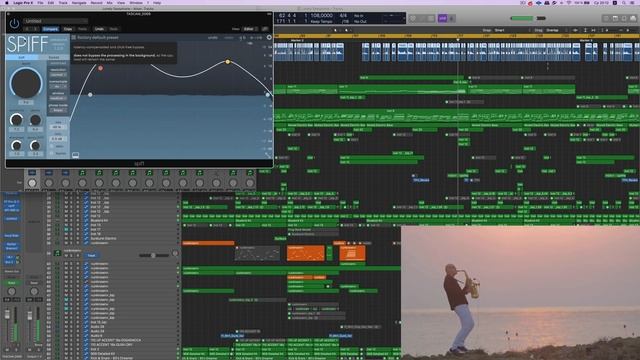Click the resize handle icon of Spiff window

coord(268,155)
